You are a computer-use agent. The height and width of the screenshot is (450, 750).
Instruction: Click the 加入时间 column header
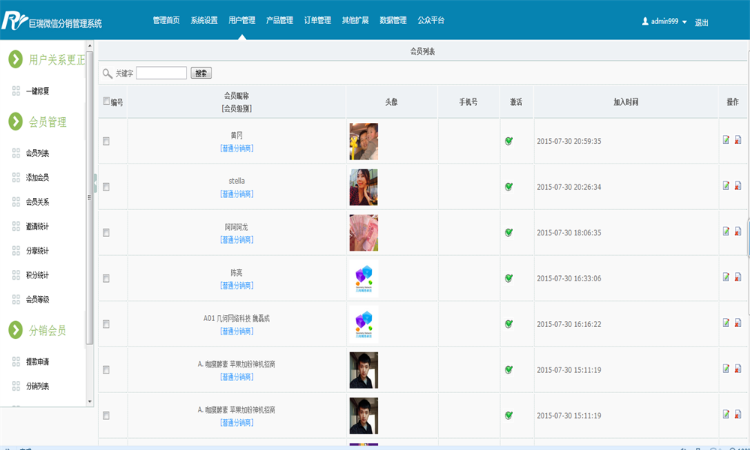[626, 102]
